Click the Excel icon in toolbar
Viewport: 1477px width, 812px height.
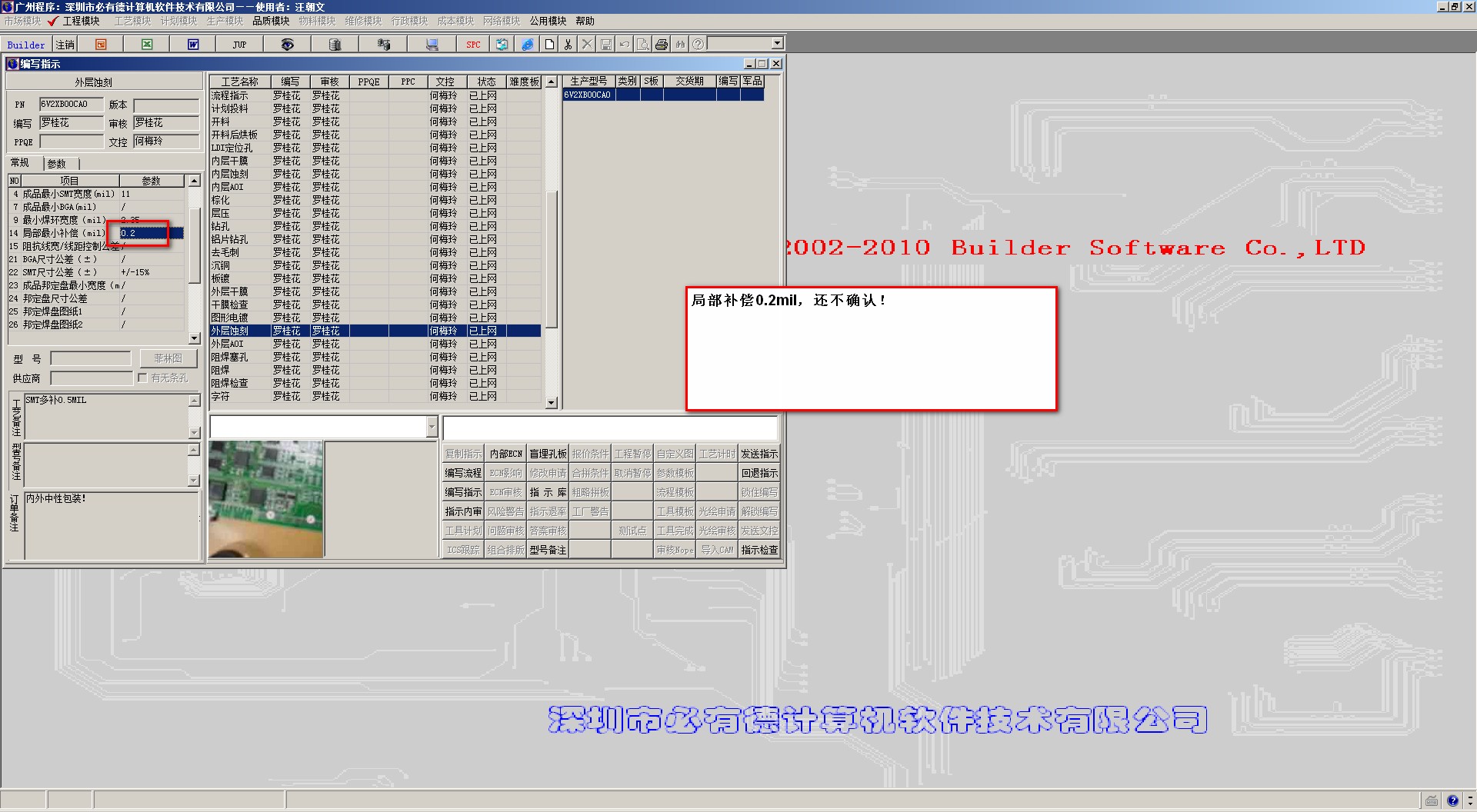pos(147,45)
